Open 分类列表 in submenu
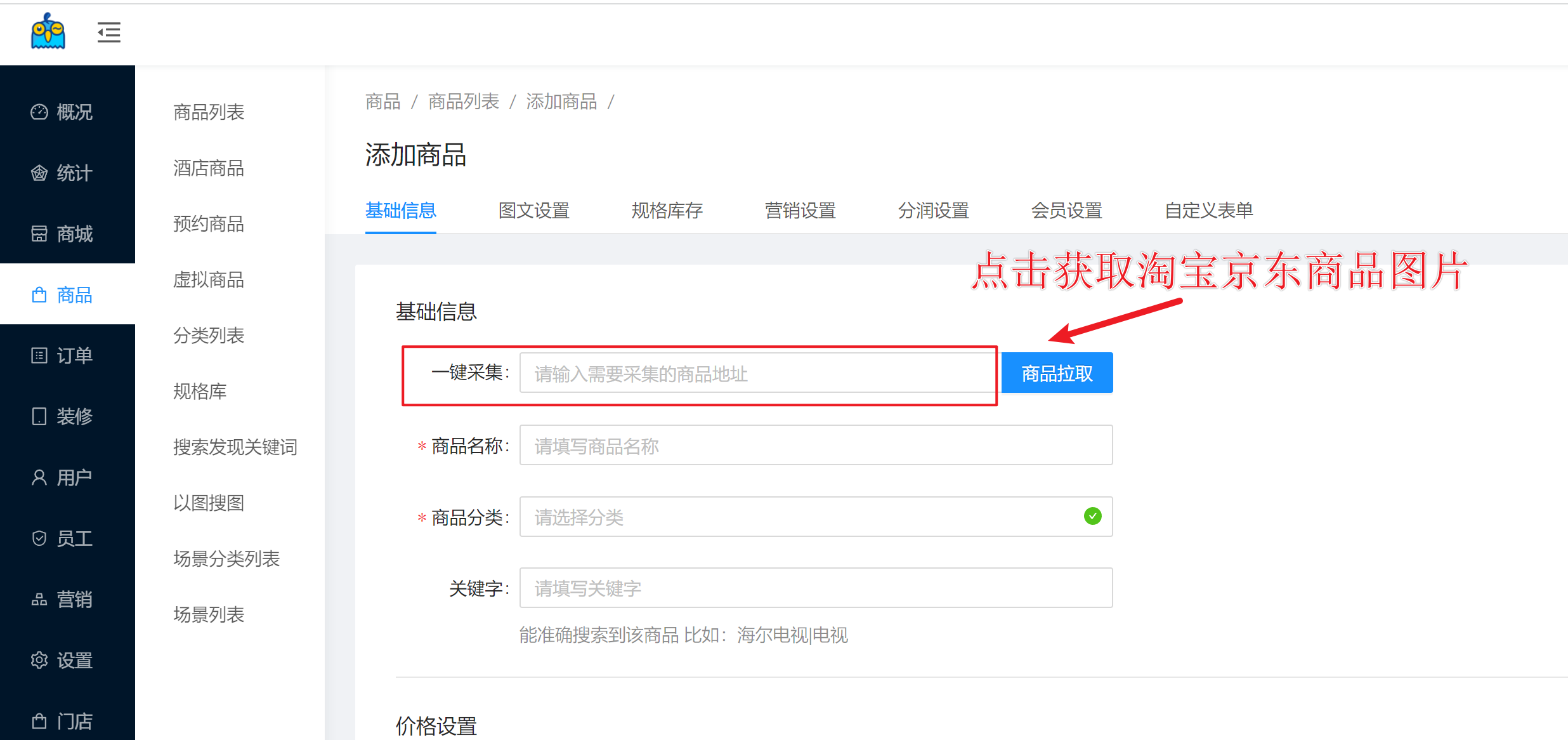Screen dimensions: 1568x740 click(x=209, y=336)
